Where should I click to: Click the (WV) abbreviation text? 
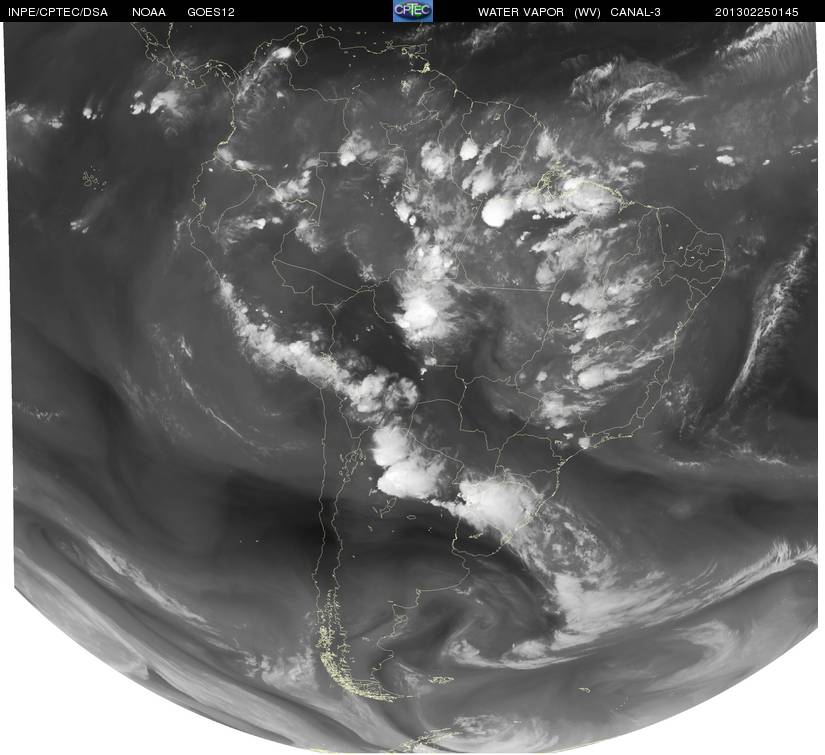588,12
